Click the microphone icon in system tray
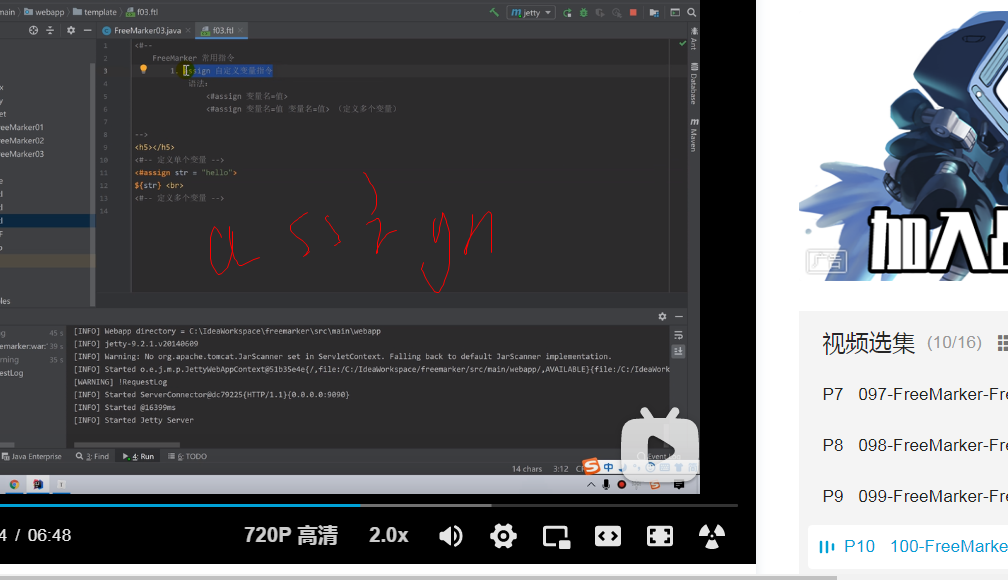 (606, 485)
